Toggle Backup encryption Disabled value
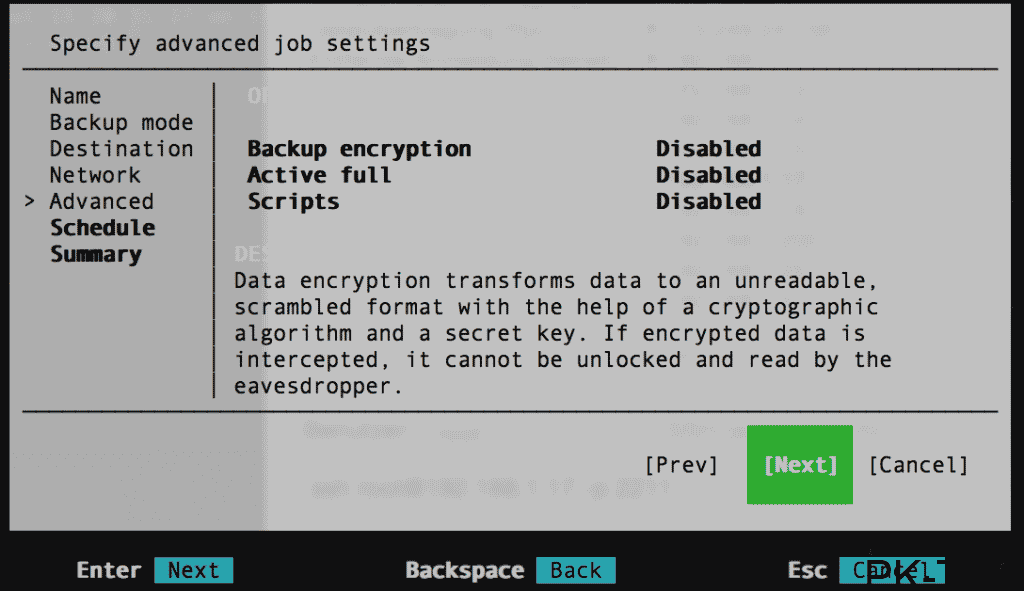The image size is (1024, 591). click(x=708, y=149)
